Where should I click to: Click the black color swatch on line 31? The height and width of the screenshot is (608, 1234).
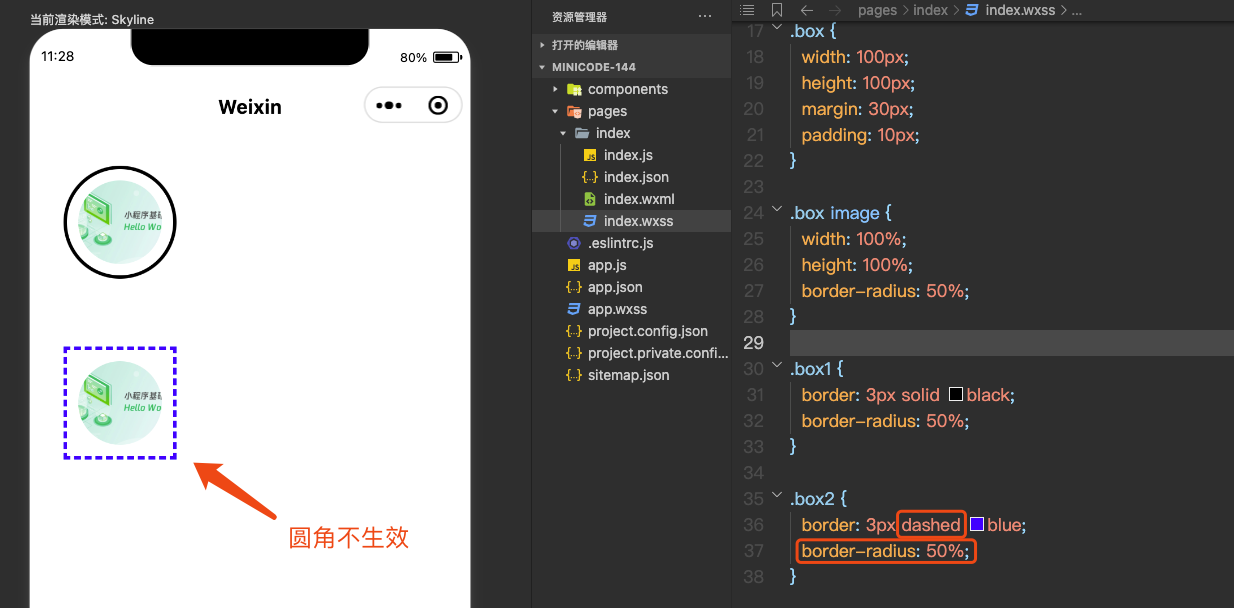point(956,395)
